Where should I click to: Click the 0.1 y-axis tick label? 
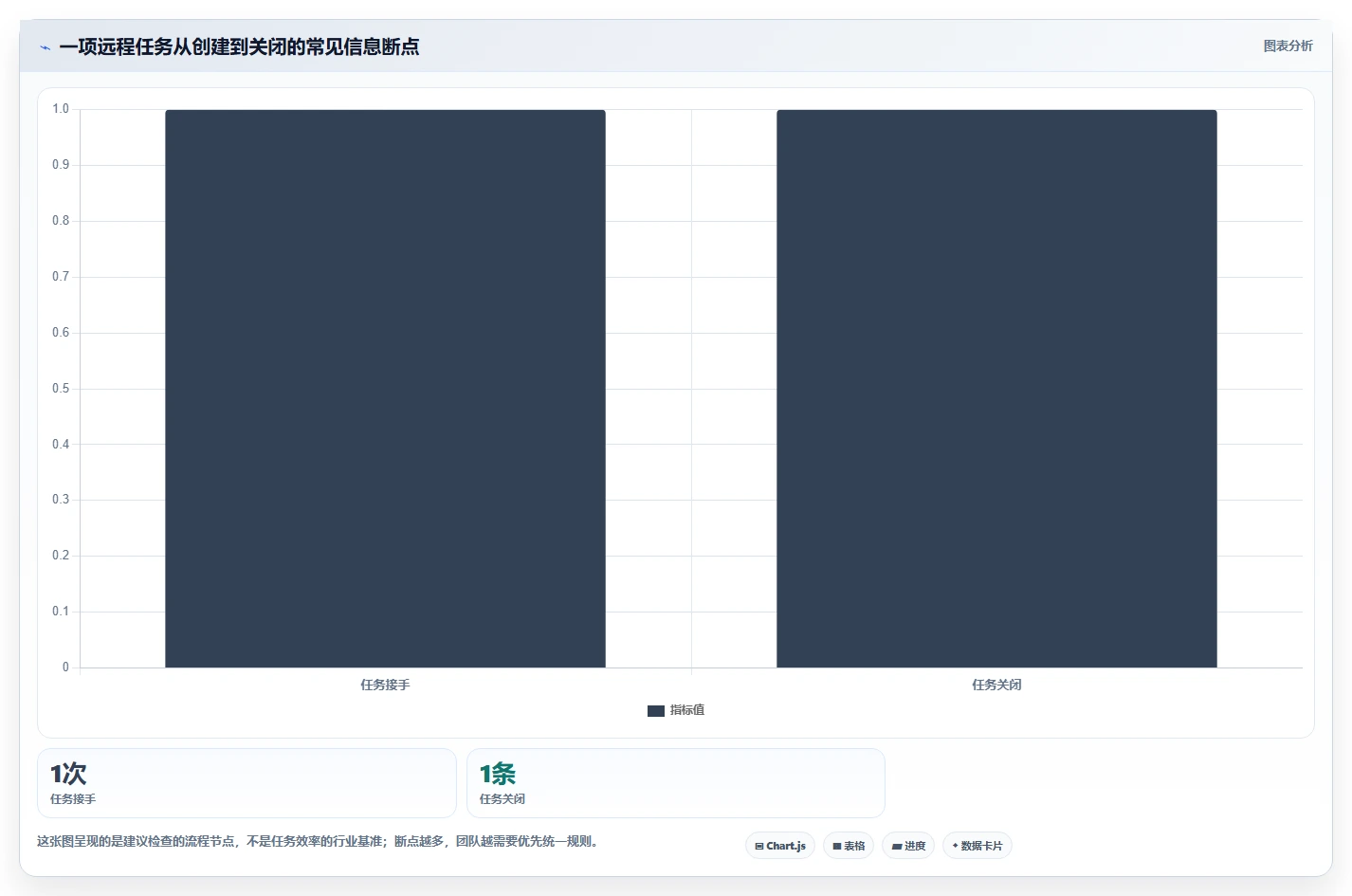[61, 612]
